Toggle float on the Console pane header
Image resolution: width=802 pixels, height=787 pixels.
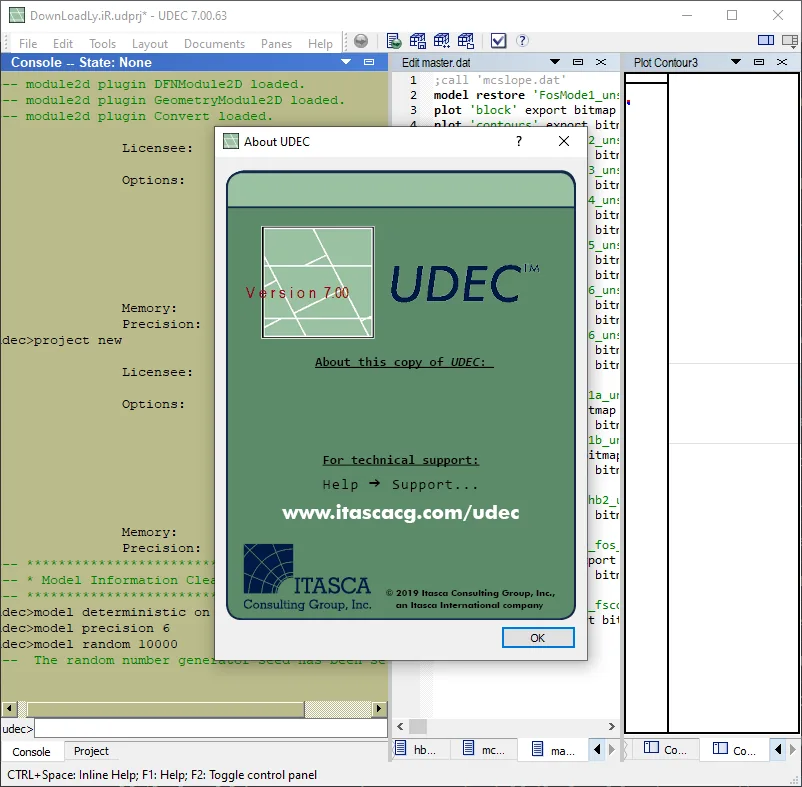[x=369, y=62]
